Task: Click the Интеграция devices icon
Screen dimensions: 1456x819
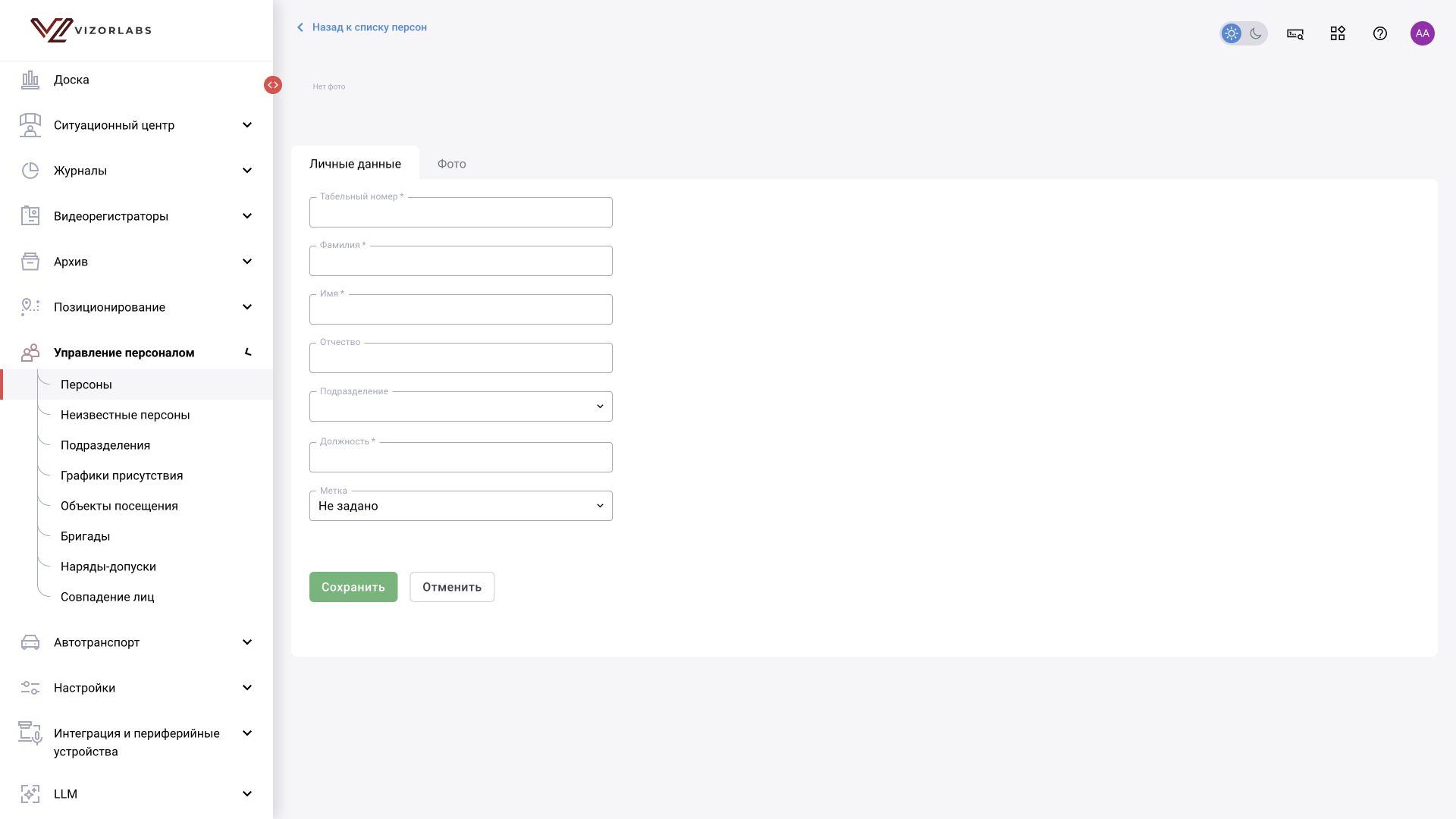Action: tap(30, 733)
